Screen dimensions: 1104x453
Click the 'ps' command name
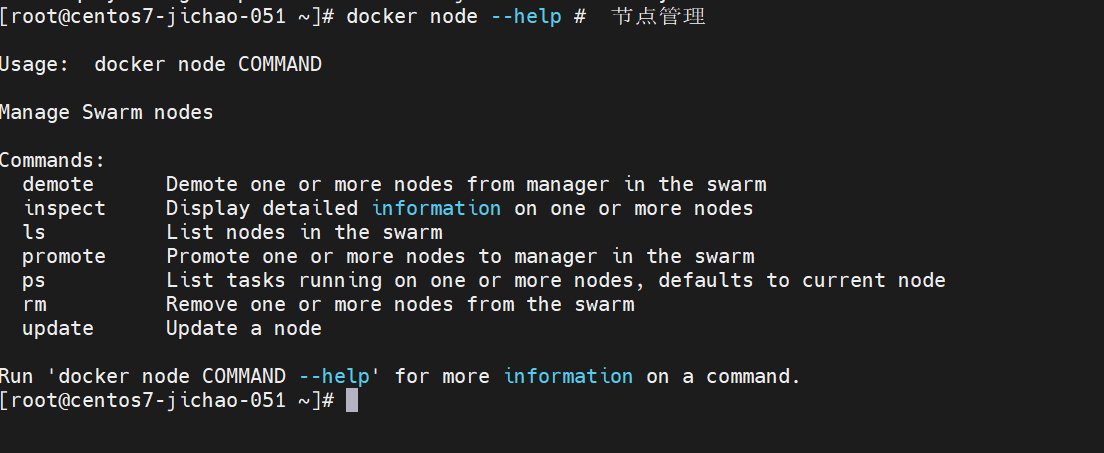34,281
